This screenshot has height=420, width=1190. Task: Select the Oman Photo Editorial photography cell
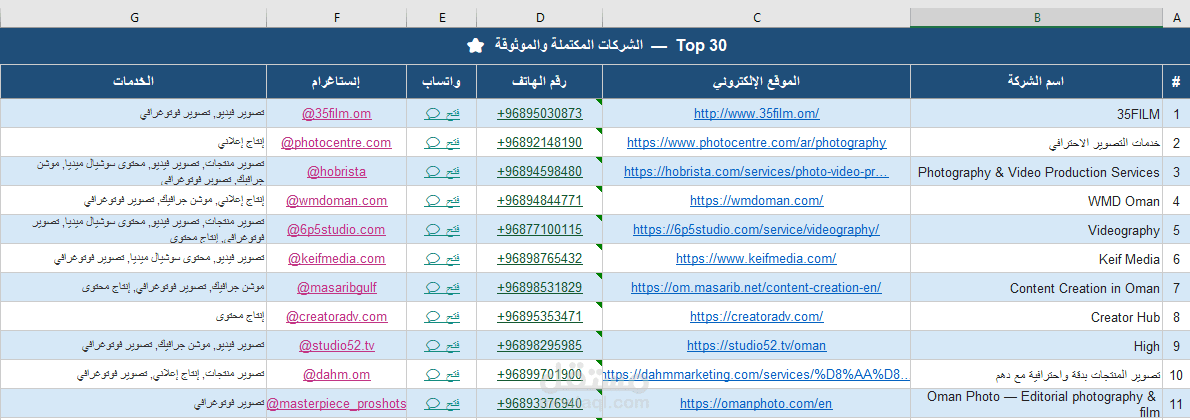point(1037,403)
